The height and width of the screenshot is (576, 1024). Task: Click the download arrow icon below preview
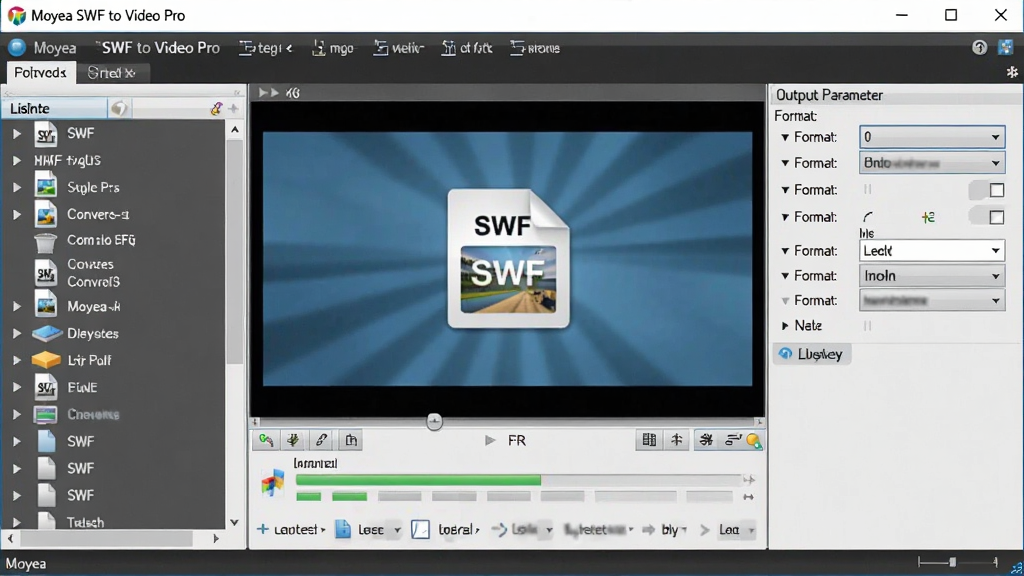point(293,440)
